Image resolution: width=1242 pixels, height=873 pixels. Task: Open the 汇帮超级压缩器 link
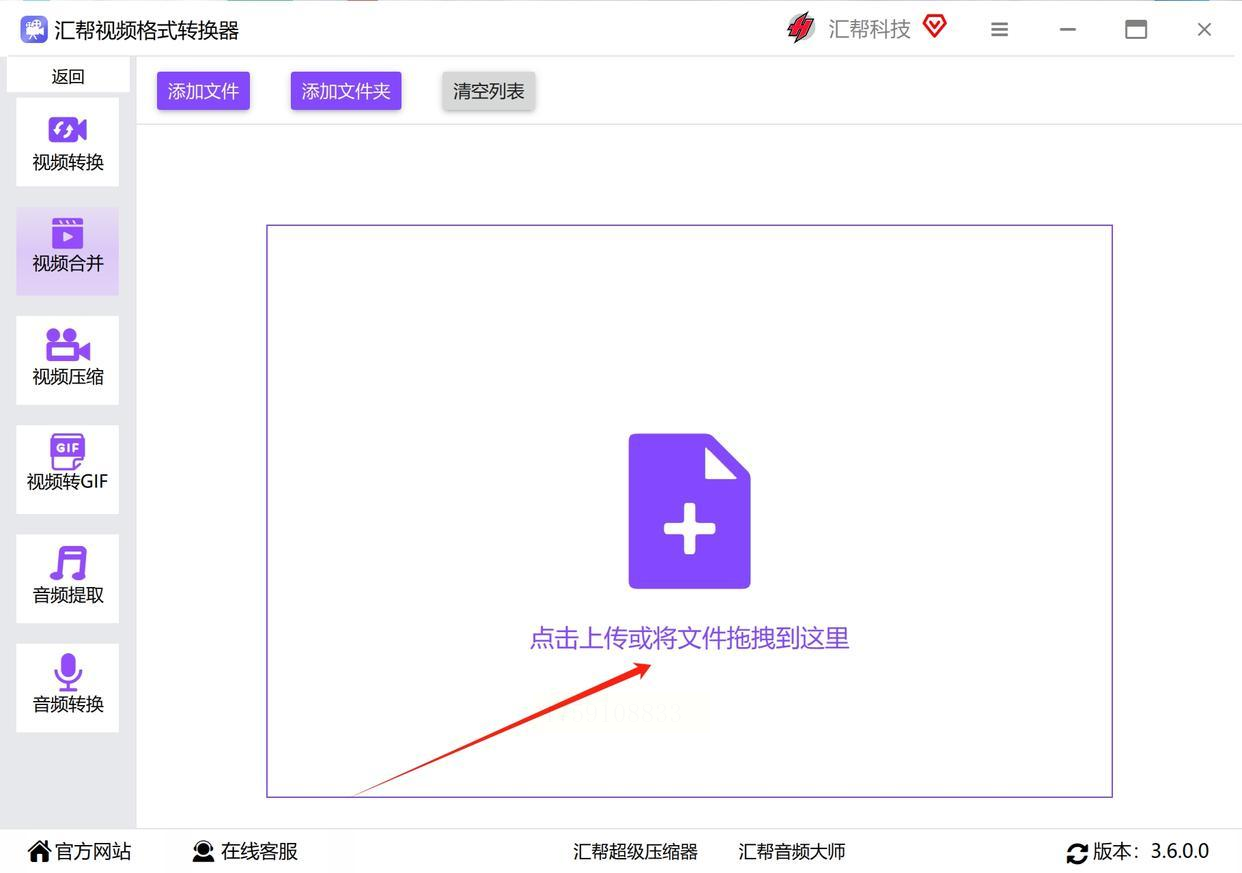coord(635,852)
